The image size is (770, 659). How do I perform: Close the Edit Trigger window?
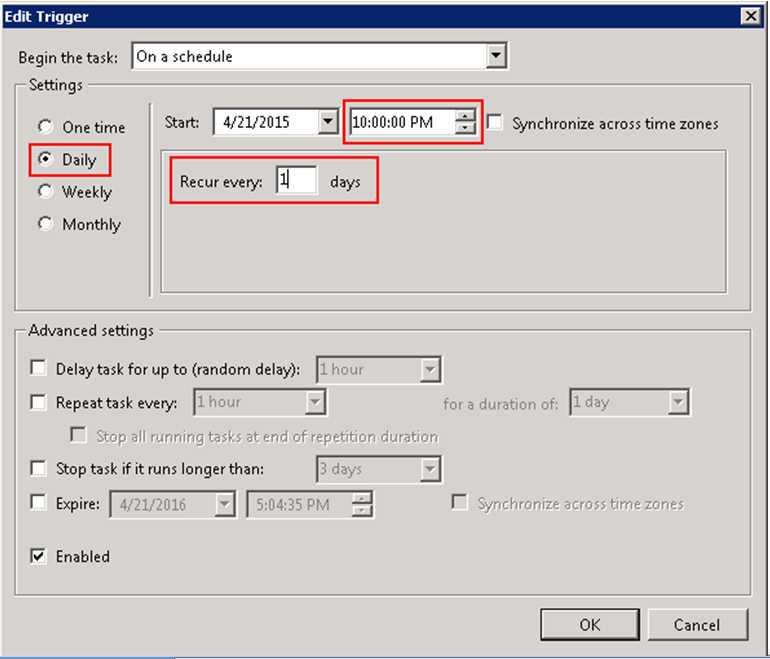tap(751, 16)
